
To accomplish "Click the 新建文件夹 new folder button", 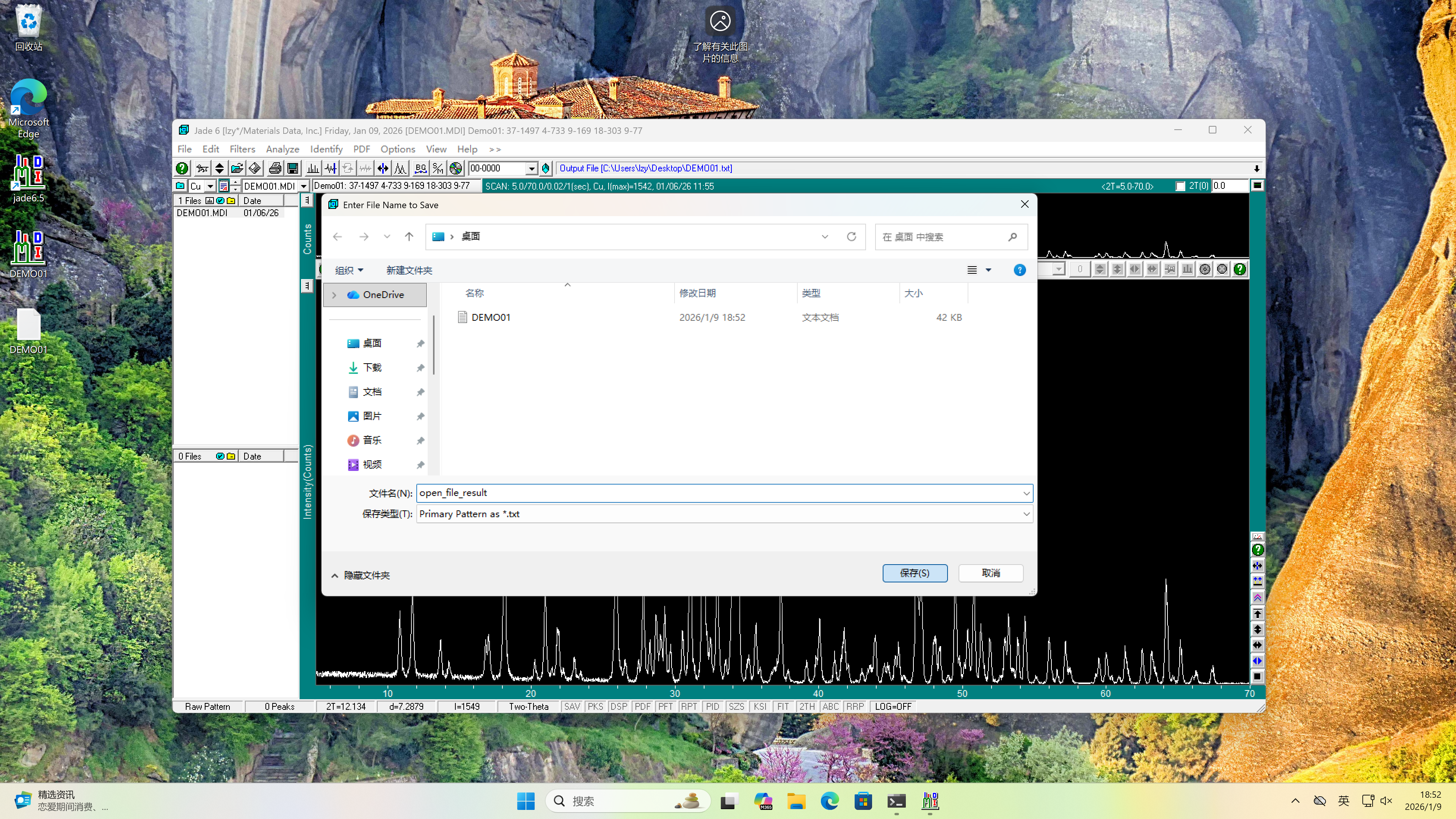I will coord(409,270).
